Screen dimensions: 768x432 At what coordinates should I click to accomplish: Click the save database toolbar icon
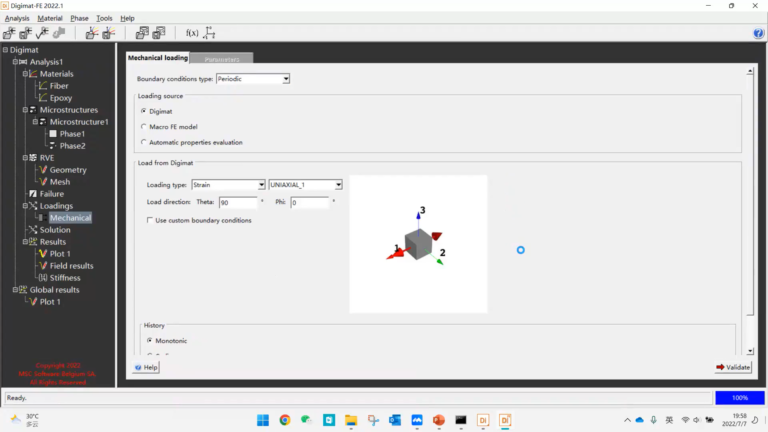[x=159, y=33]
